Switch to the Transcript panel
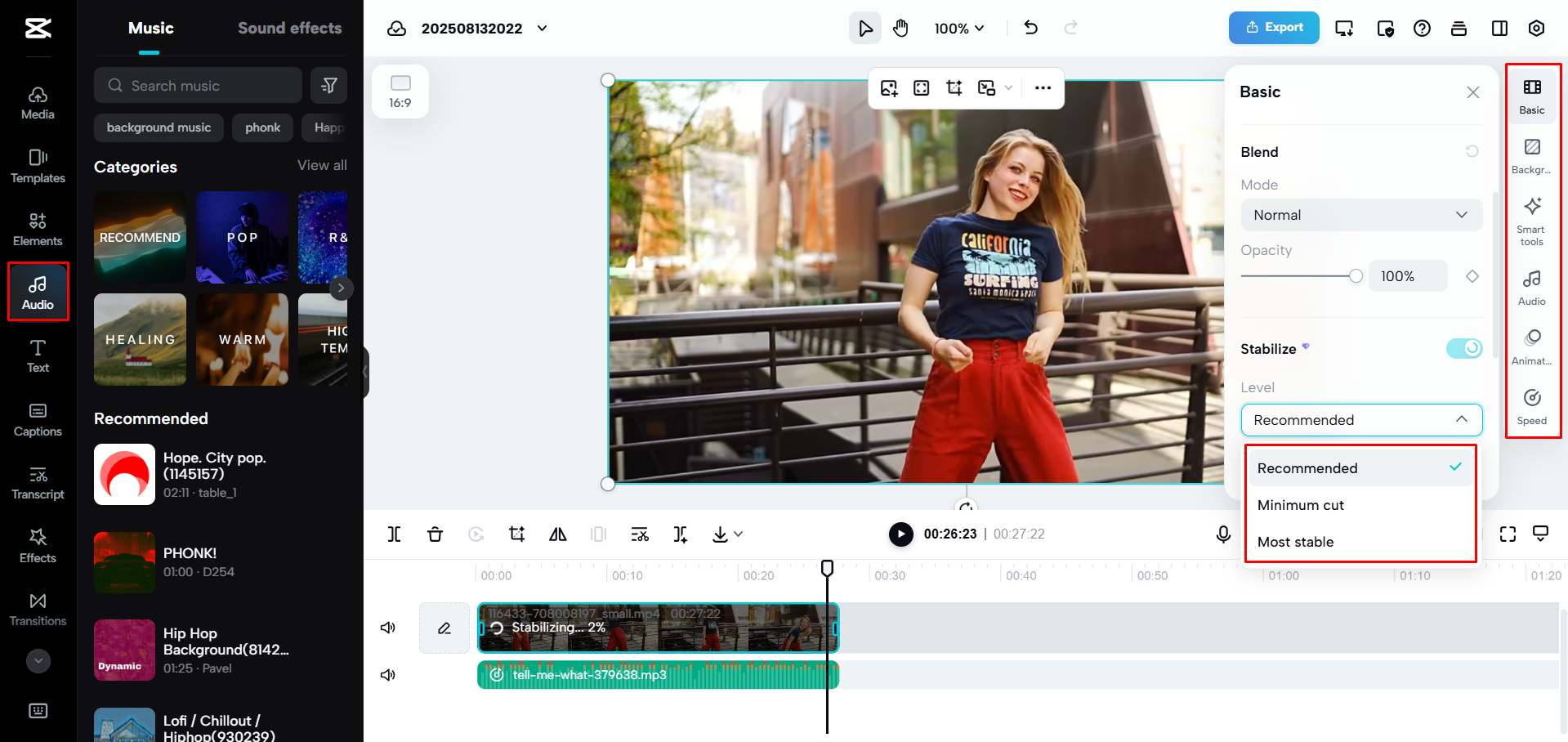Screen dimensions: 1568x742 click(x=38, y=481)
